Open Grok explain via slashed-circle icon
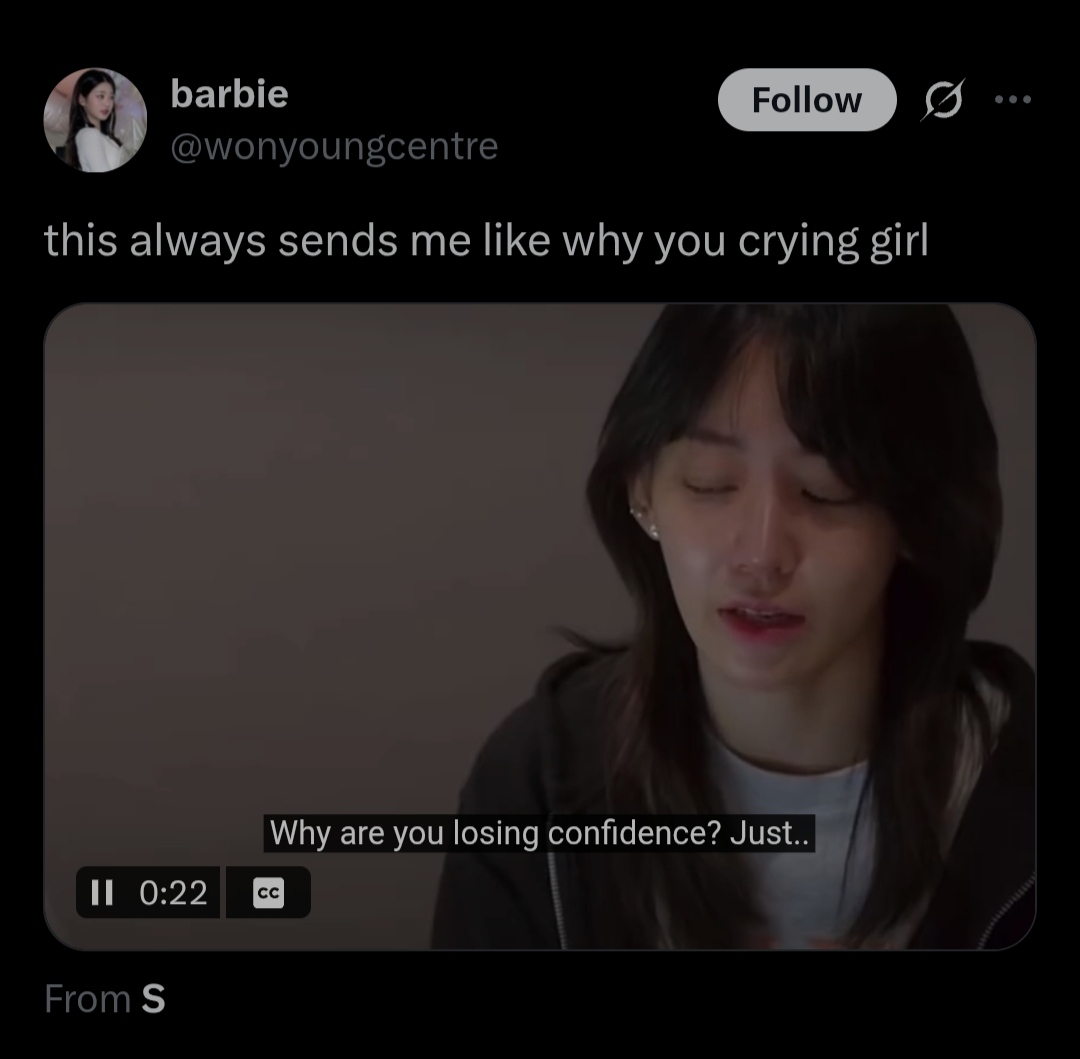 942,100
